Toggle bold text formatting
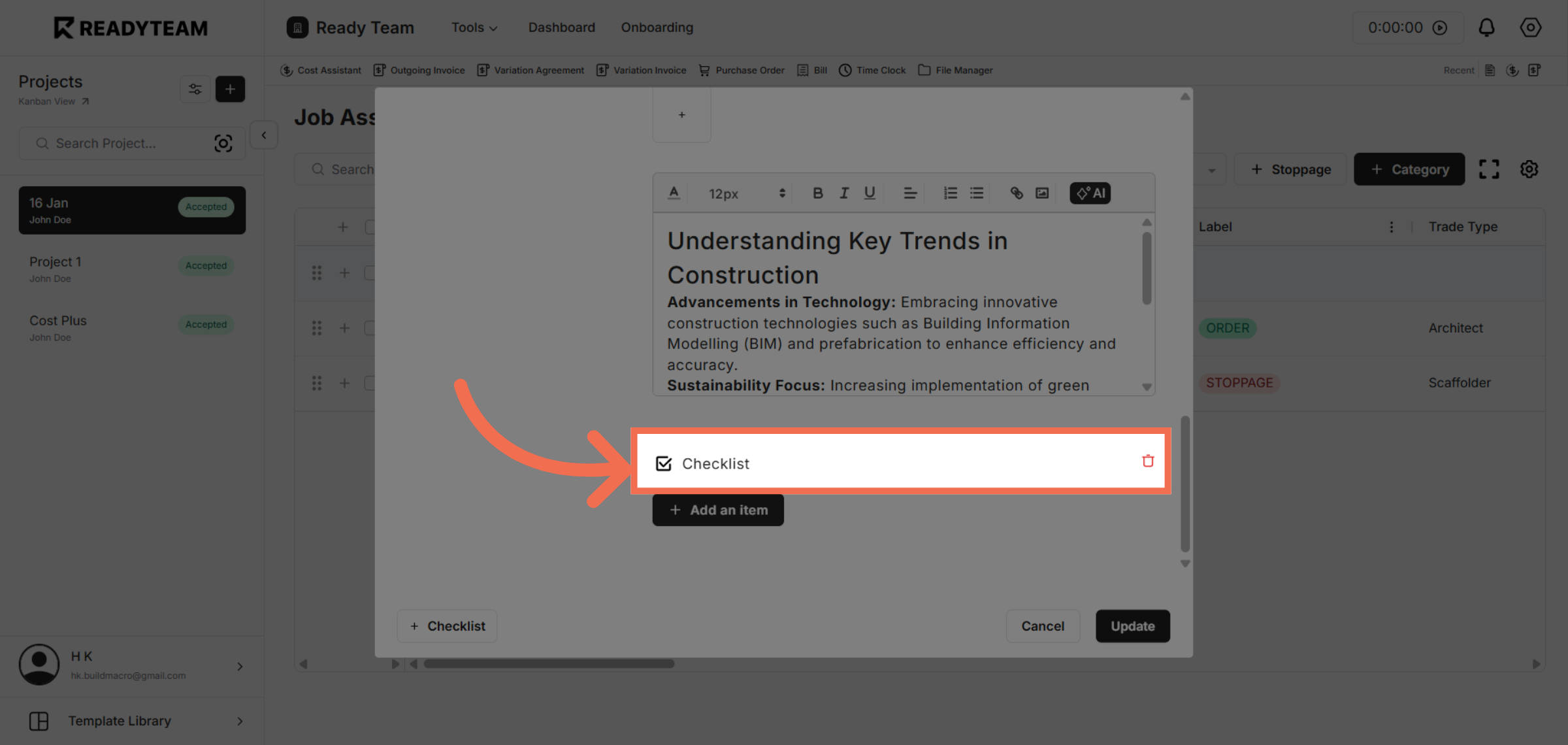 817,193
